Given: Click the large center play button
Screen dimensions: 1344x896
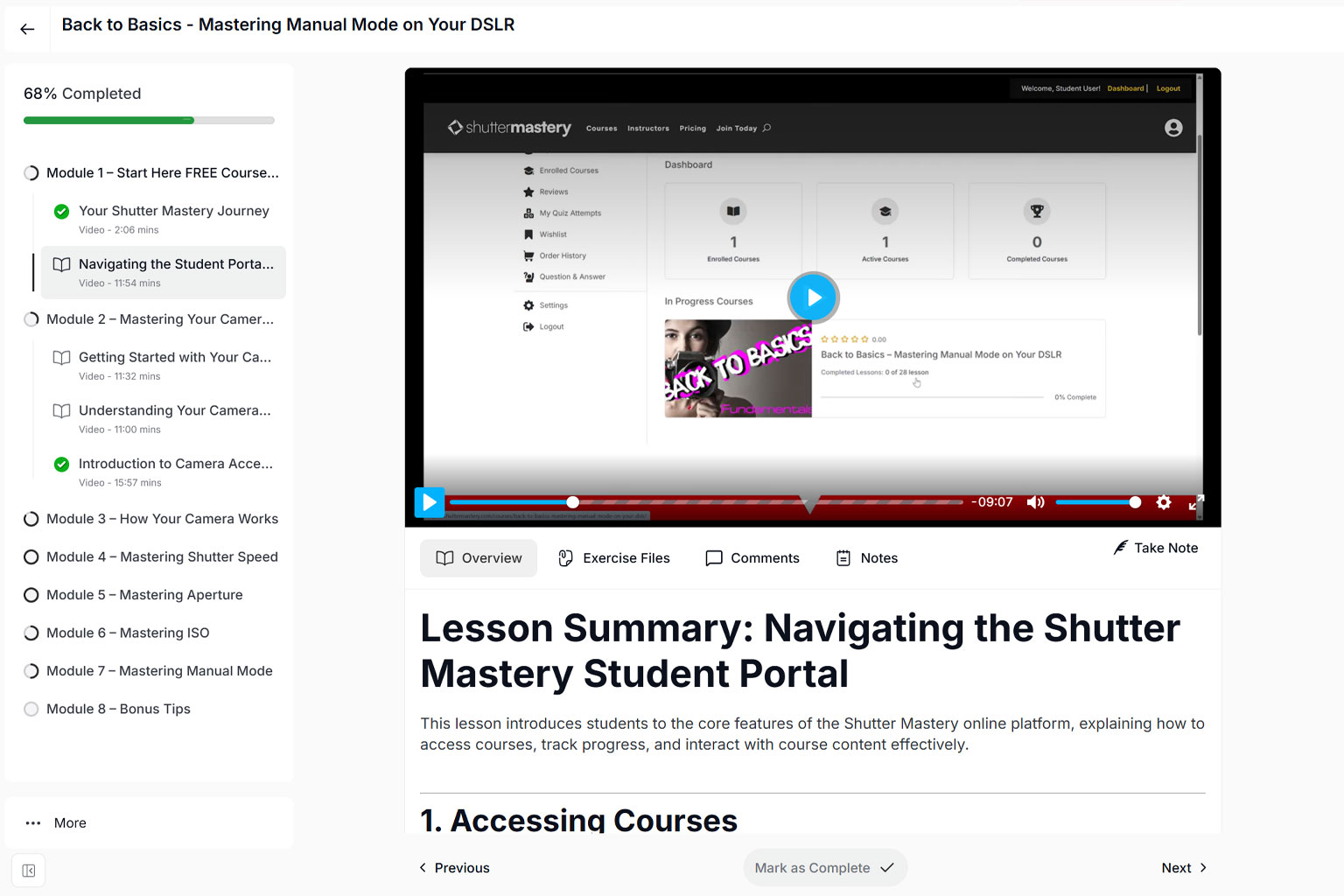Looking at the screenshot, I should (x=814, y=297).
